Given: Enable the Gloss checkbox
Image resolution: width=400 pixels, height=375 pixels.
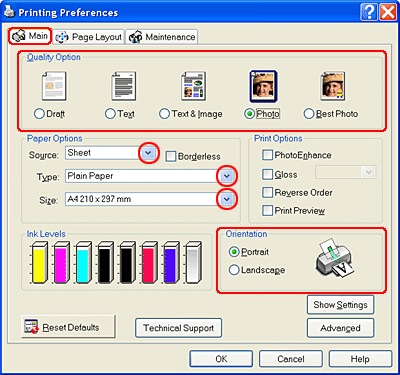Looking at the screenshot, I should (267, 174).
